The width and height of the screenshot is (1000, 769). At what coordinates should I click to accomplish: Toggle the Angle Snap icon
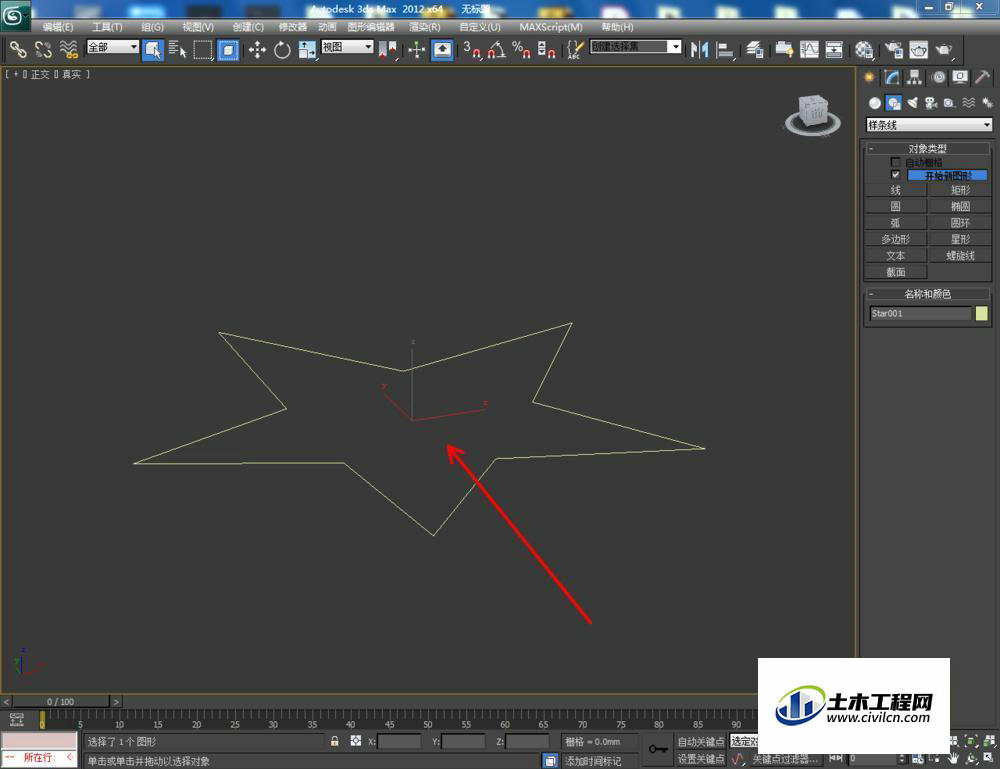[496, 50]
